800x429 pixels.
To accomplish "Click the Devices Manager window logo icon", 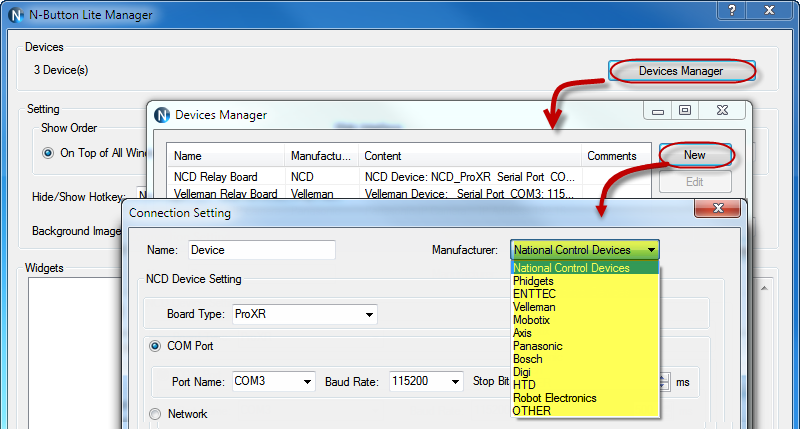I will [x=162, y=115].
